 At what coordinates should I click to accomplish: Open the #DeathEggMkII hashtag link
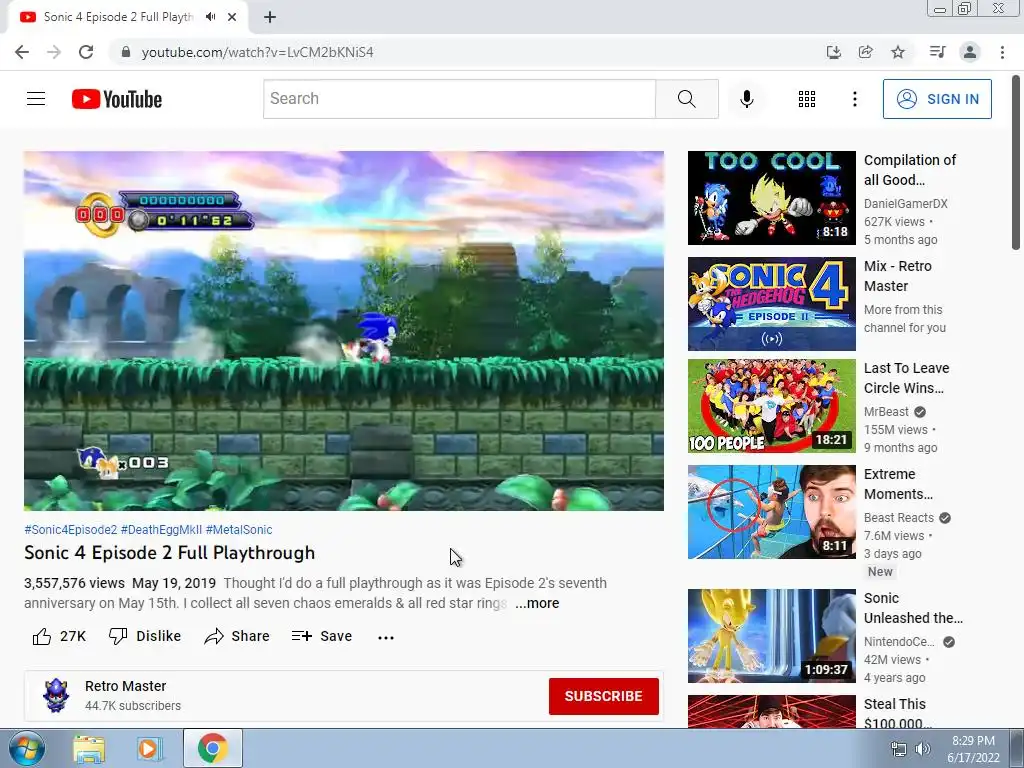coord(161,530)
